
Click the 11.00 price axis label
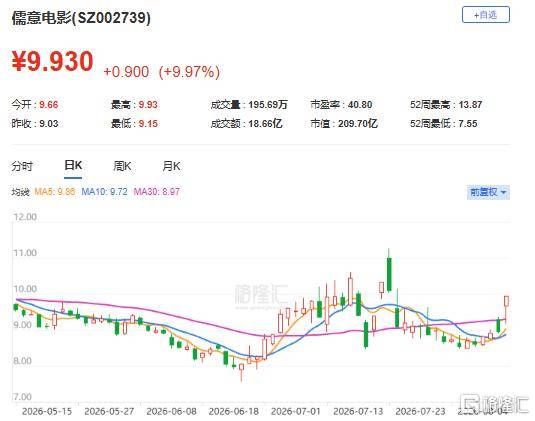coord(25,253)
